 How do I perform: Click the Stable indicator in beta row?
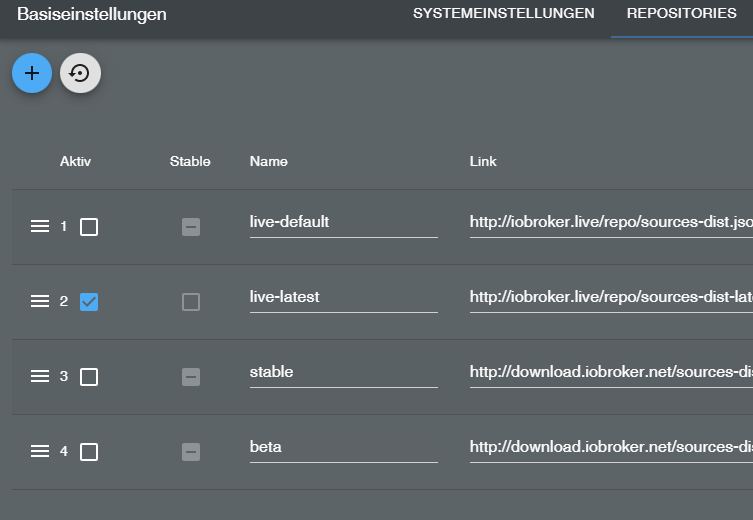click(191, 452)
